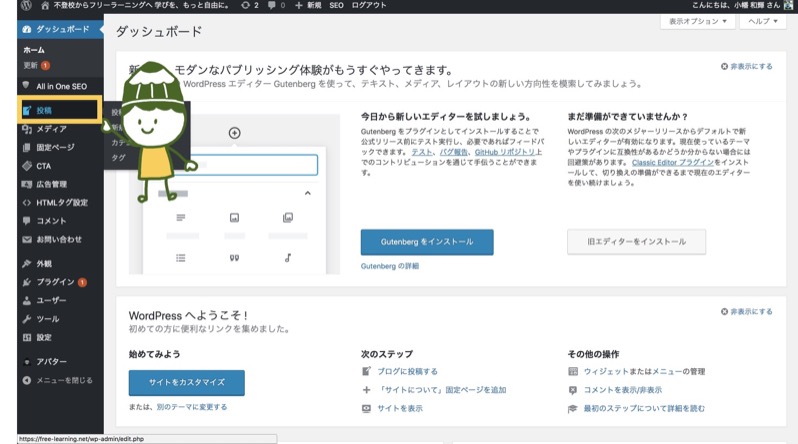Screen dimensions: 798x444
Task: Open the Classic Editor プラグイン link
Action: pyautogui.click(x=673, y=162)
